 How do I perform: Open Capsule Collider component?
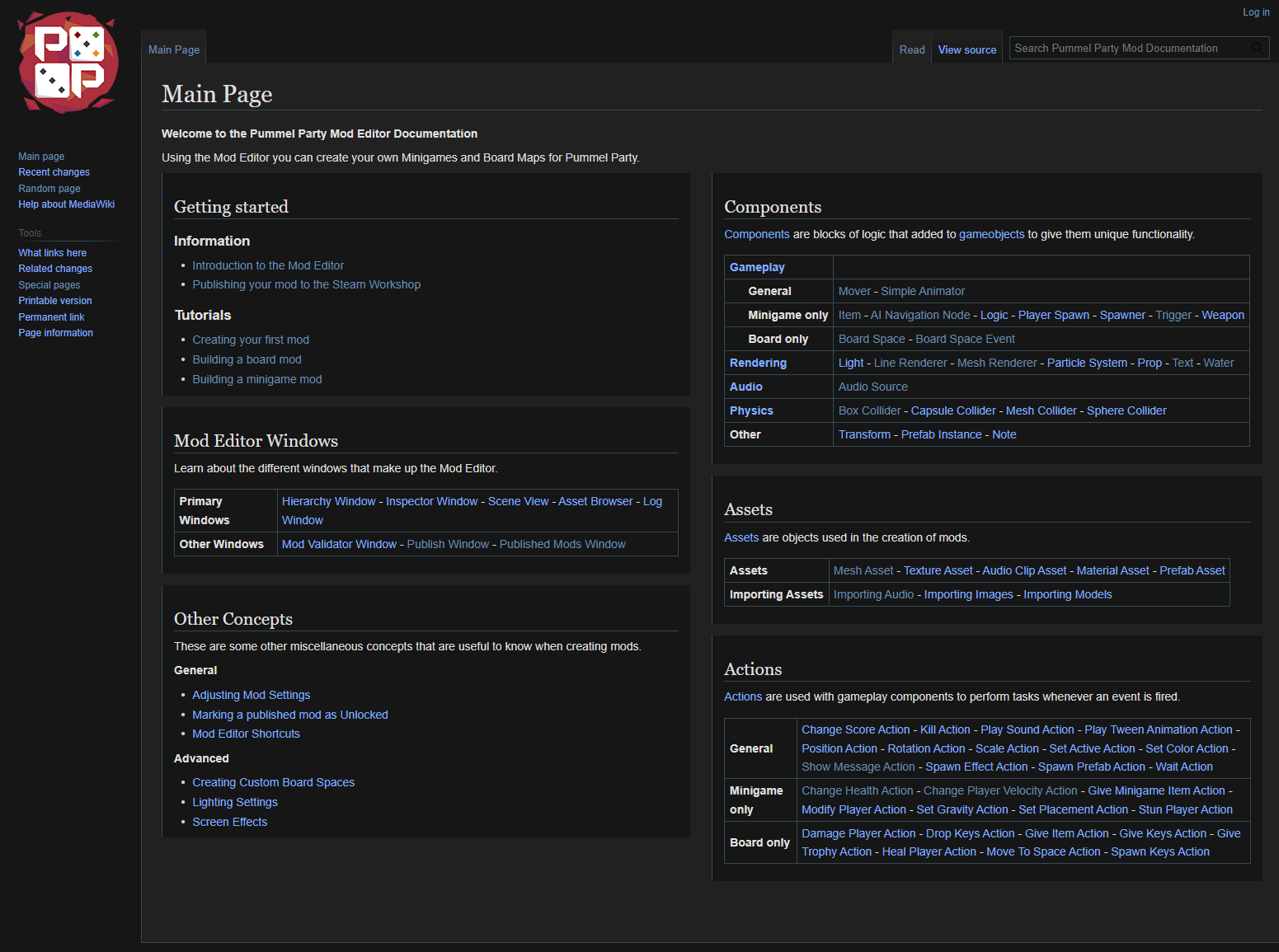[953, 410]
